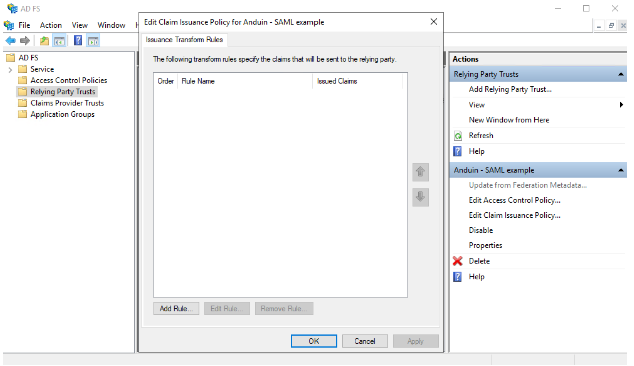Click the Add Rule button
Screen dimensions: 634x366
point(176,309)
